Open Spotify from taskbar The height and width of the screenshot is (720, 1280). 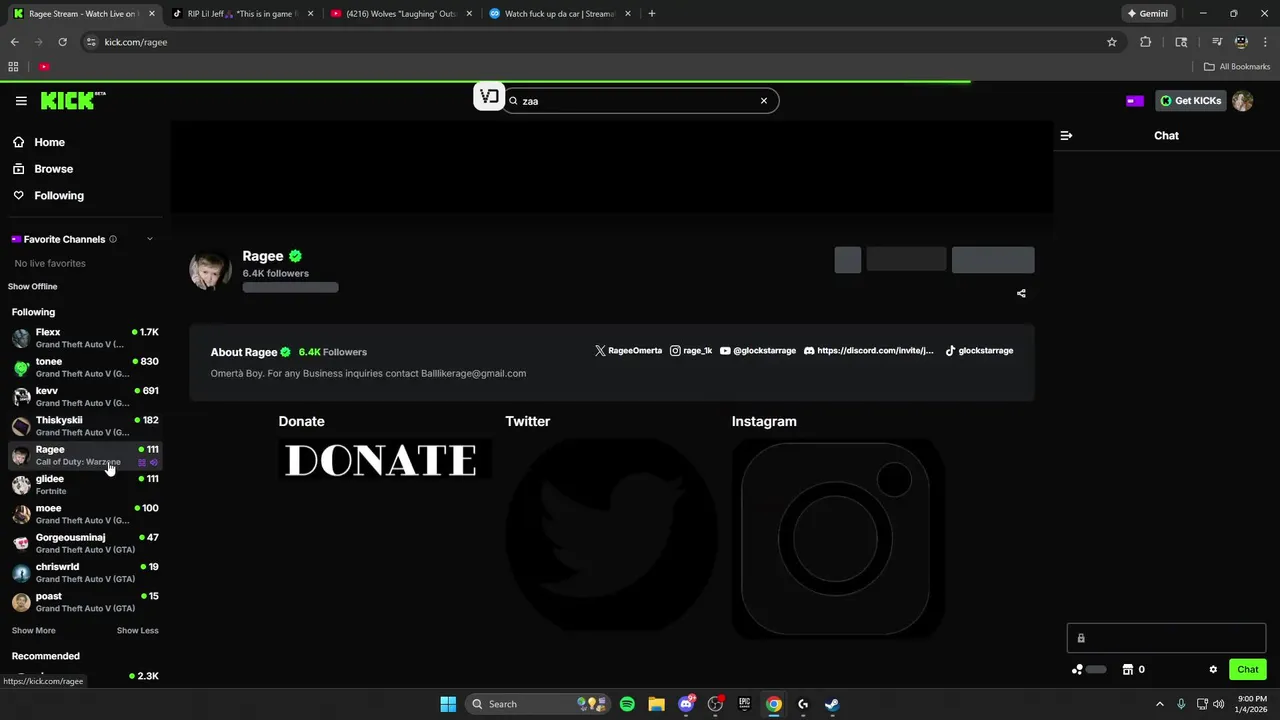click(x=627, y=704)
